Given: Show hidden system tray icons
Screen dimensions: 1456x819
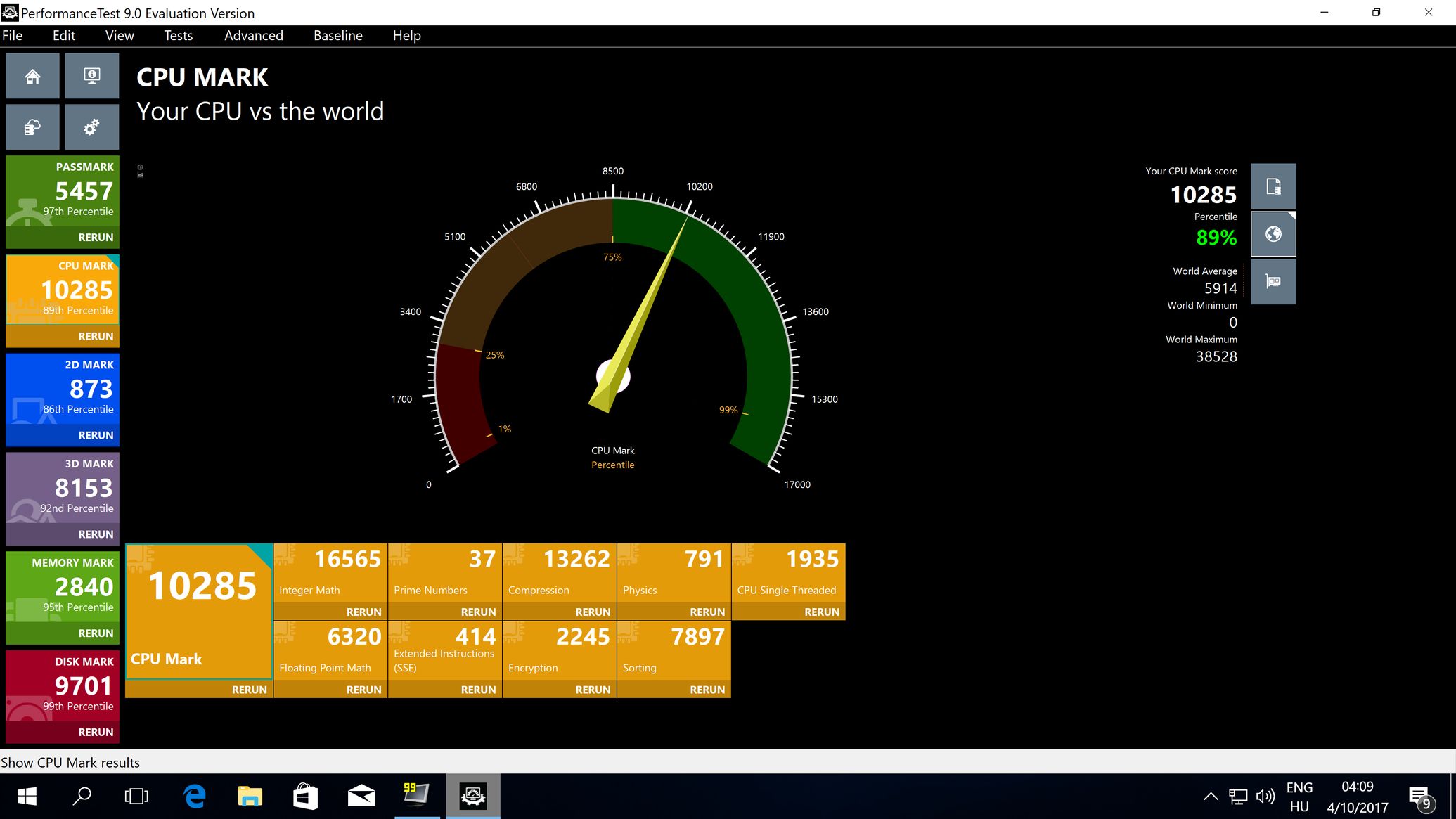Looking at the screenshot, I should 1211,797.
